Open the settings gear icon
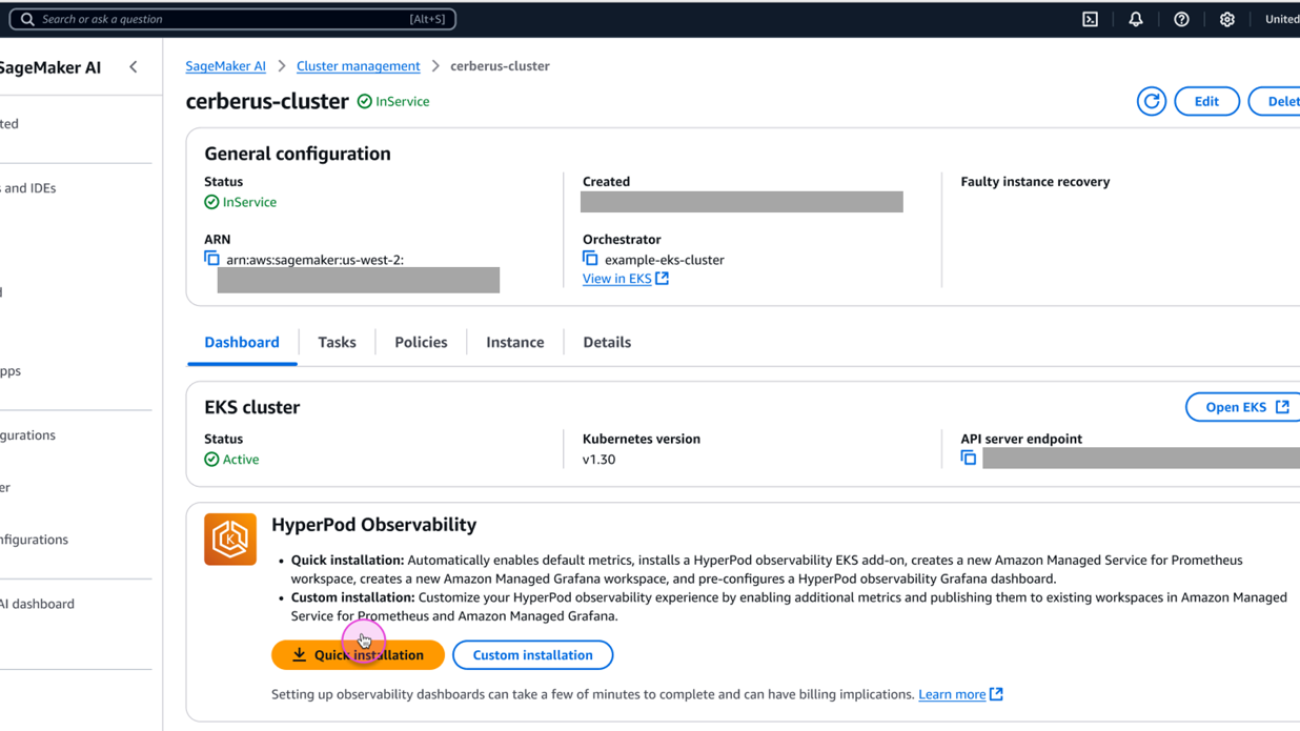1300x731 pixels. tap(1227, 19)
